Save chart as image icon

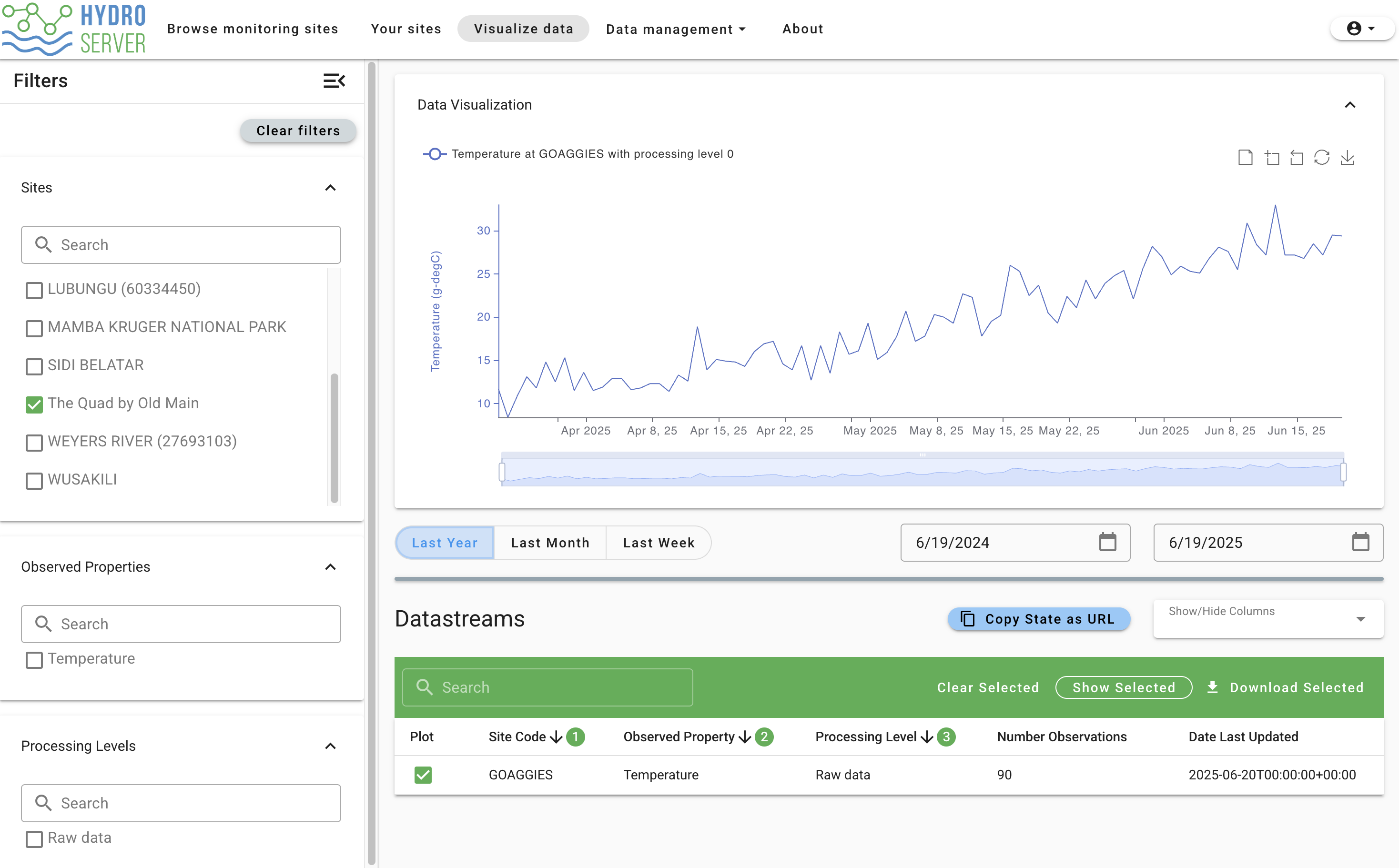coord(1347,157)
